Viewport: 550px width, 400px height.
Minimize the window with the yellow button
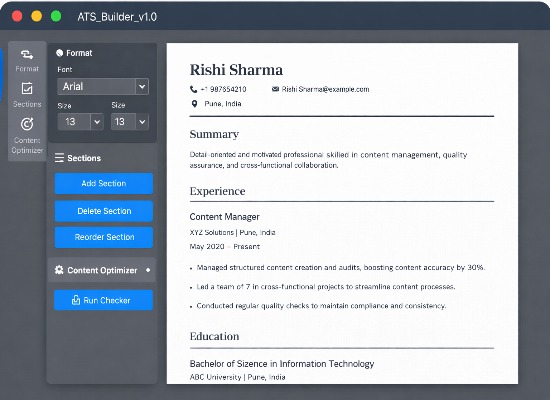(x=36, y=16)
